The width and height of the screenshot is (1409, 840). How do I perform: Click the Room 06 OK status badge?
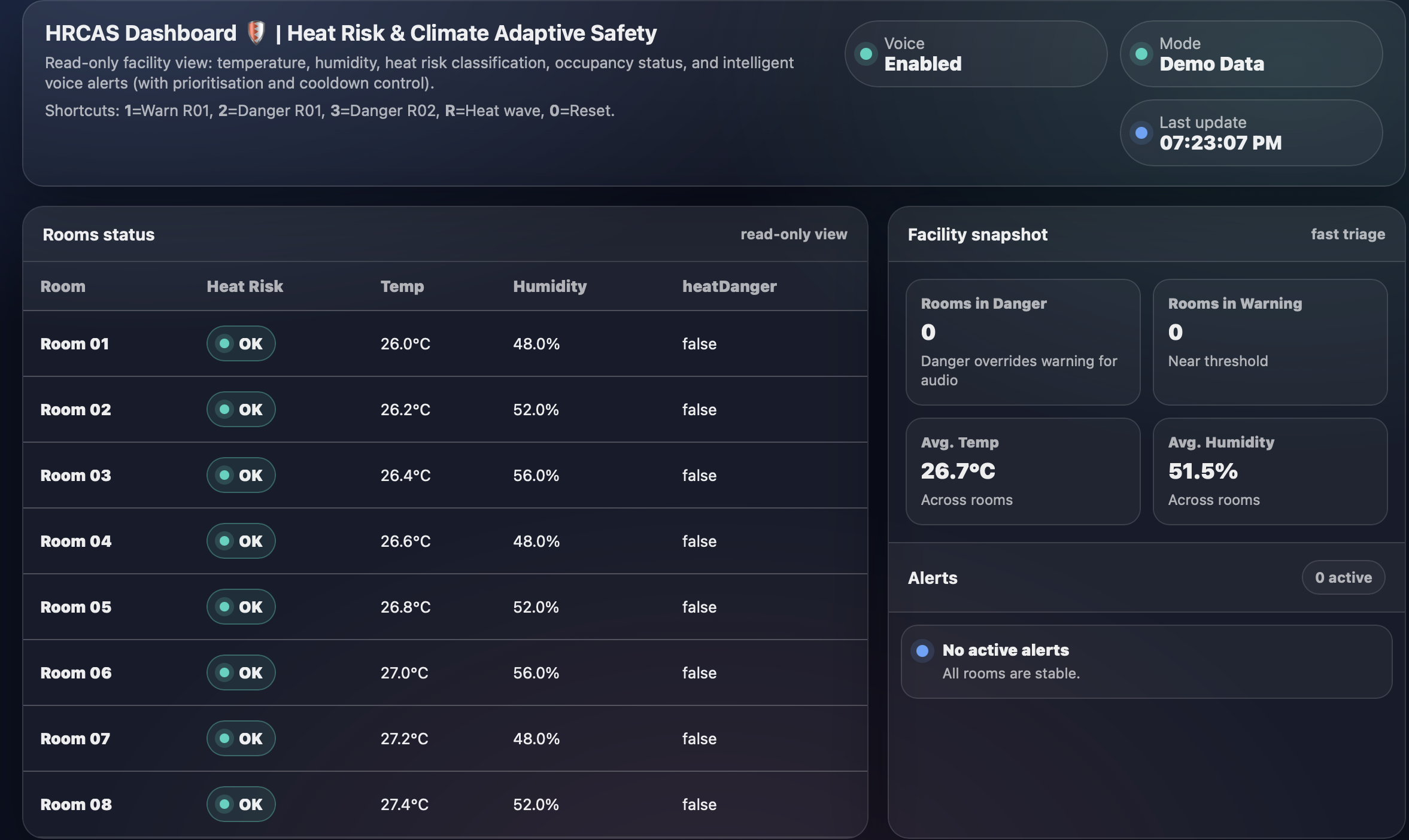pos(241,672)
